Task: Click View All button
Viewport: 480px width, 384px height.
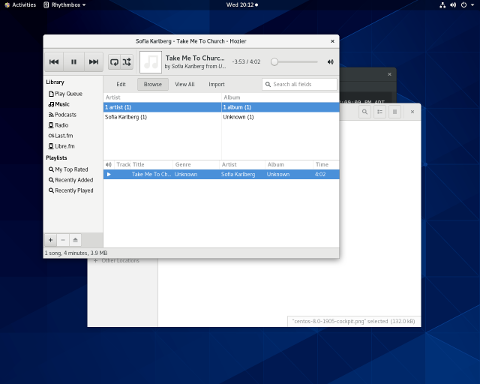Action: tap(184, 84)
